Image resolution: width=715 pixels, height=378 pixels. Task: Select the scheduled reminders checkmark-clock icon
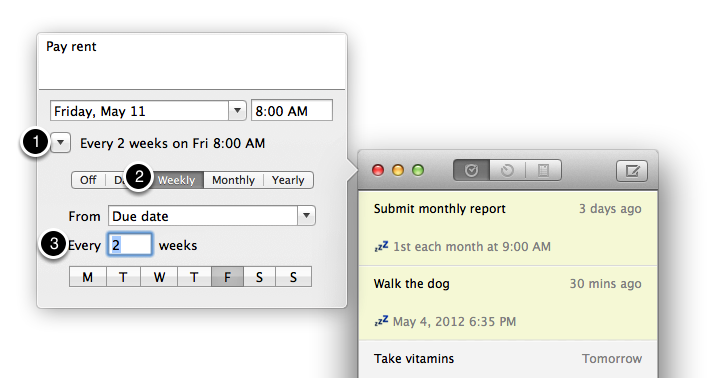471,171
